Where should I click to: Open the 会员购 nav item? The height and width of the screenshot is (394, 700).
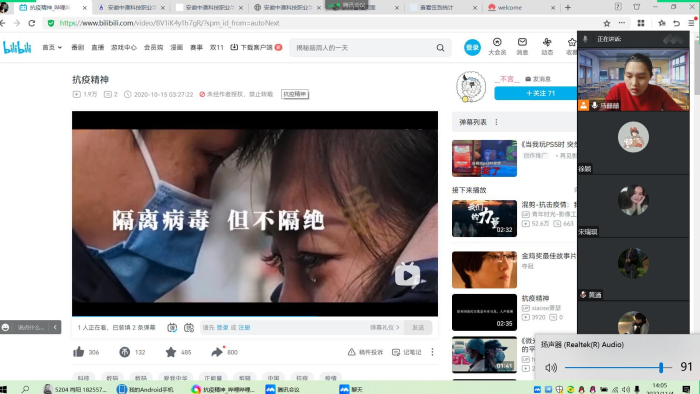pyautogui.click(x=153, y=47)
